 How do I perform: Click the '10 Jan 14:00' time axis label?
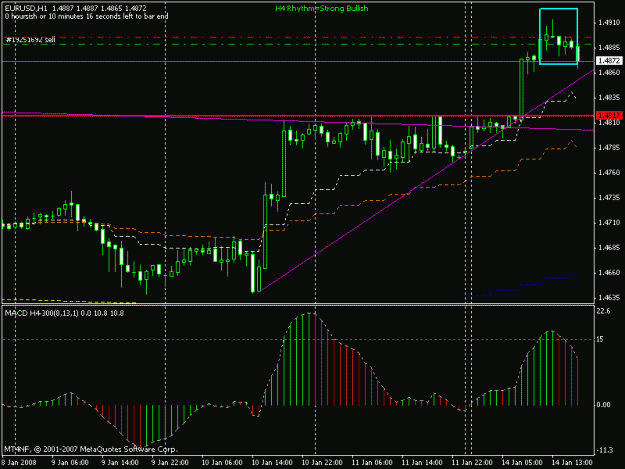click(x=272, y=463)
